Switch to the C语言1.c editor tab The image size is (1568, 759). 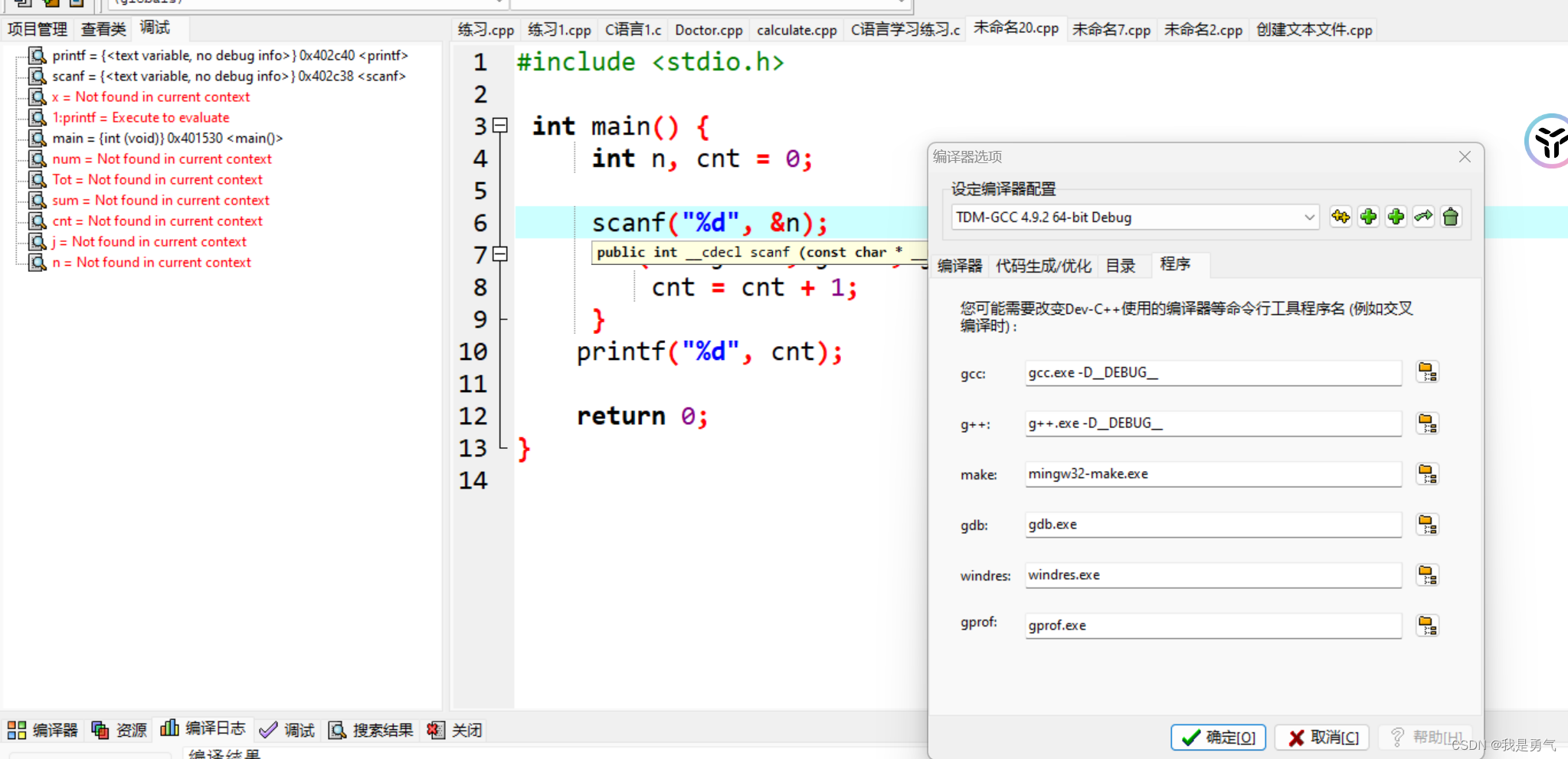coord(633,30)
